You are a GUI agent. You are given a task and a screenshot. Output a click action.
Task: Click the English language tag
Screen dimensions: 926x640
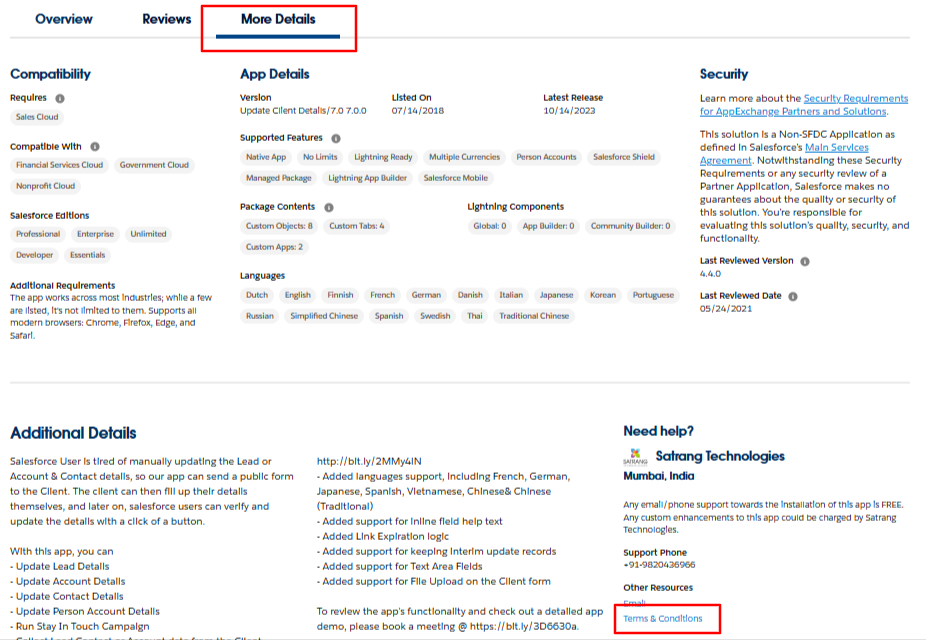pyautogui.click(x=298, y=295)
